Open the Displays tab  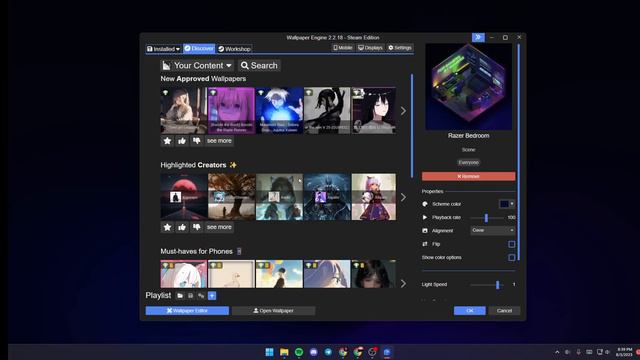[370, 48]
